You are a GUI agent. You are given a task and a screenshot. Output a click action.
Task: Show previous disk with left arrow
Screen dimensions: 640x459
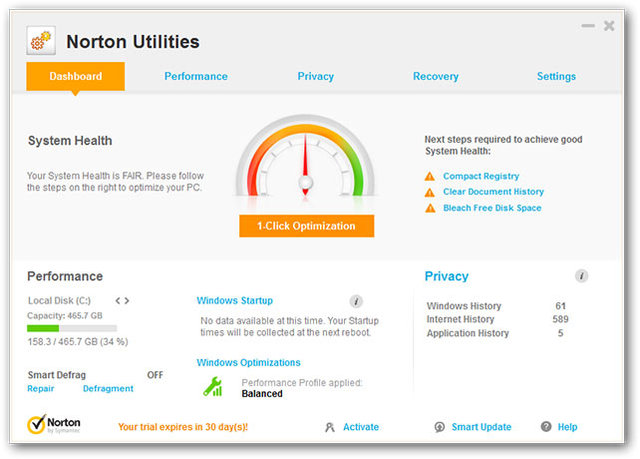tap(118, 301)
